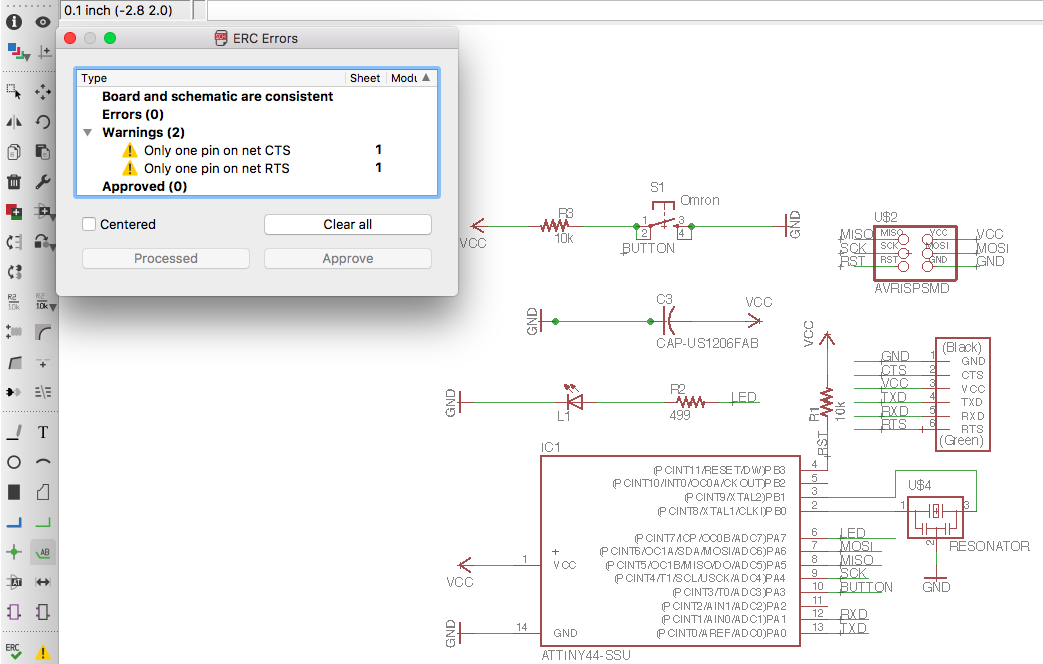Close the ERC Errors window
This screenshot has width=1043, height=664.
[x=70, y=39]
